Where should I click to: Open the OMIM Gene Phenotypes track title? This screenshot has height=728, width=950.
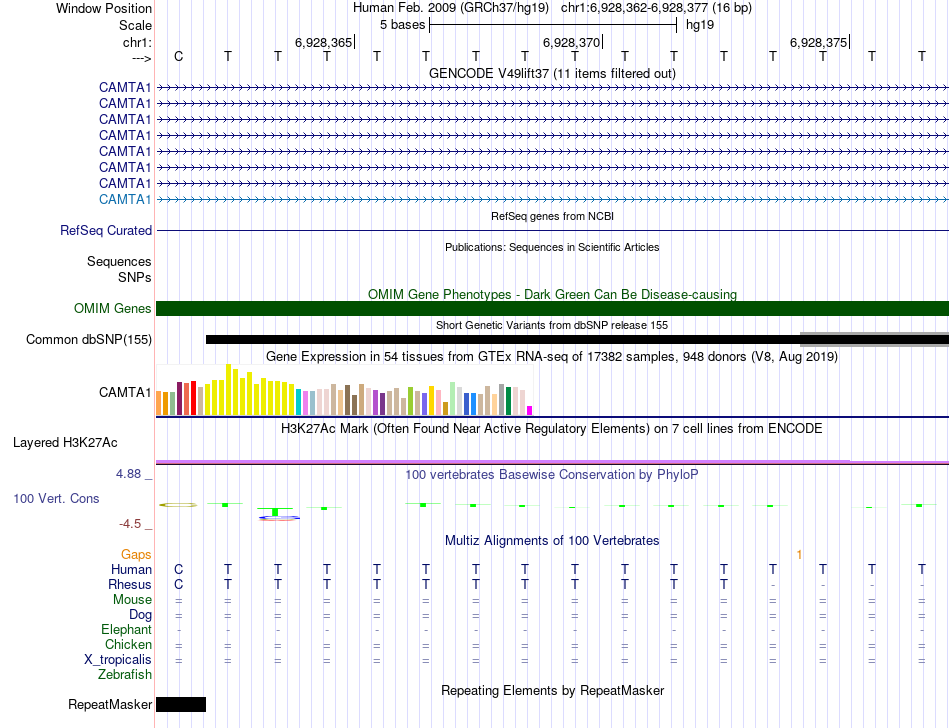[553, 294]
